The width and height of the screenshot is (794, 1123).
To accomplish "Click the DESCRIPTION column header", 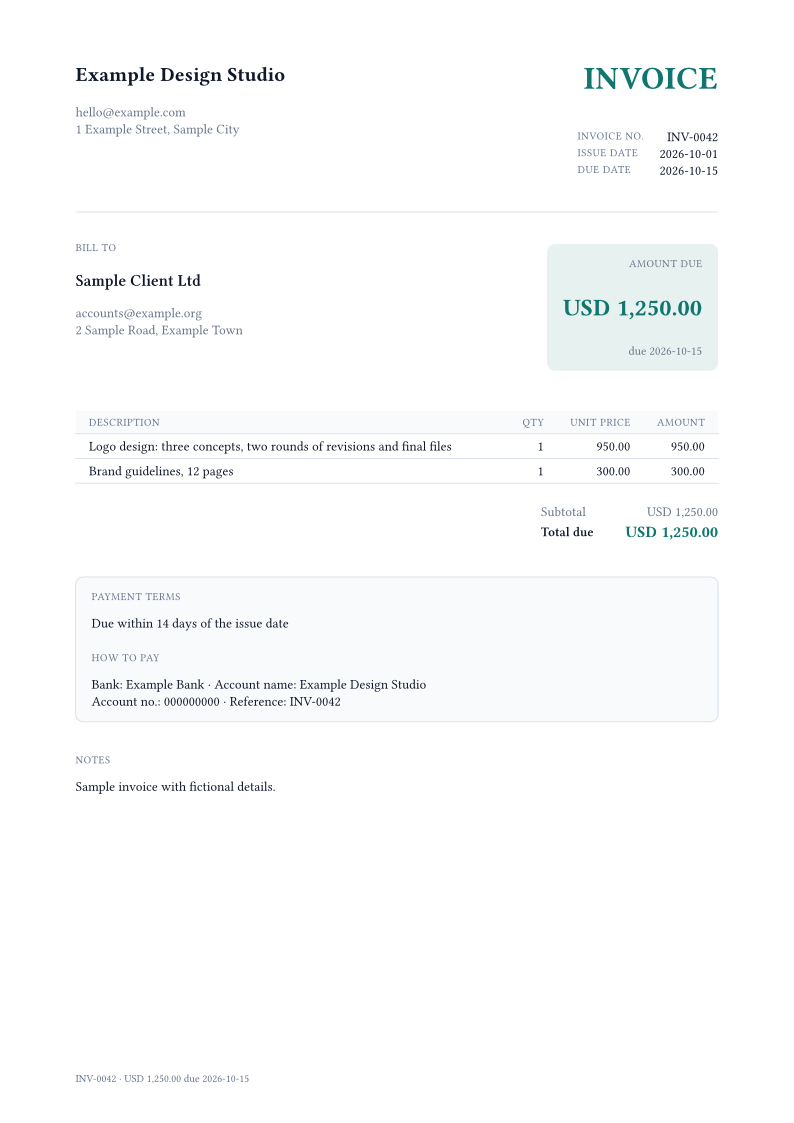I will coord(124,423).
